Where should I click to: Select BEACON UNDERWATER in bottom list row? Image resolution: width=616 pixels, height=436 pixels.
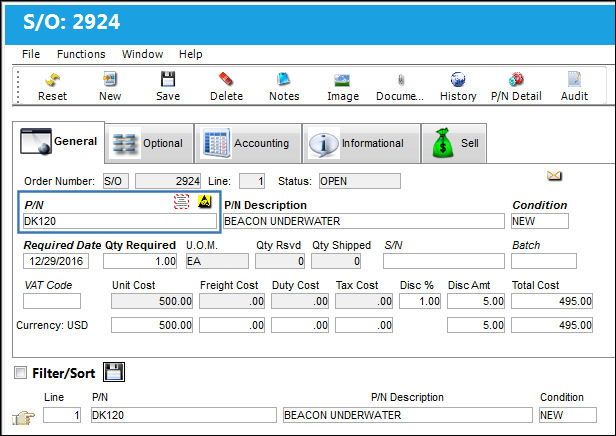[408, 415]
